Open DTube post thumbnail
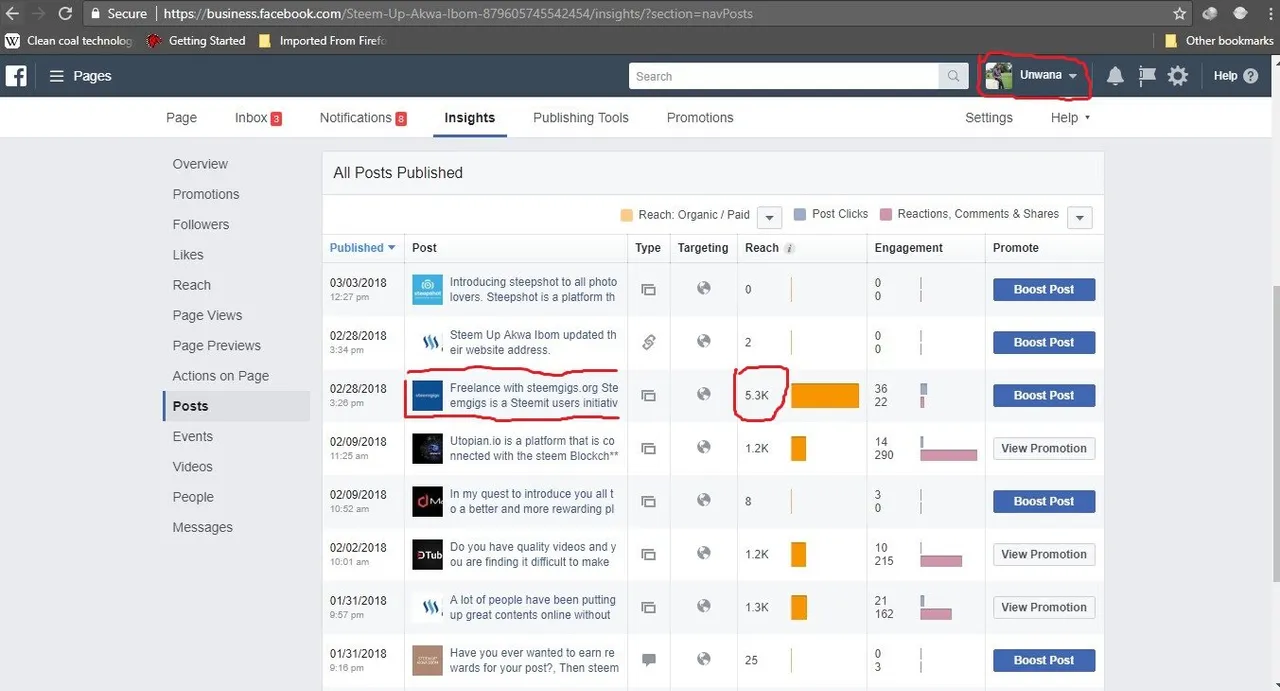The image size is (1280, 691). (x=427, y=554)
